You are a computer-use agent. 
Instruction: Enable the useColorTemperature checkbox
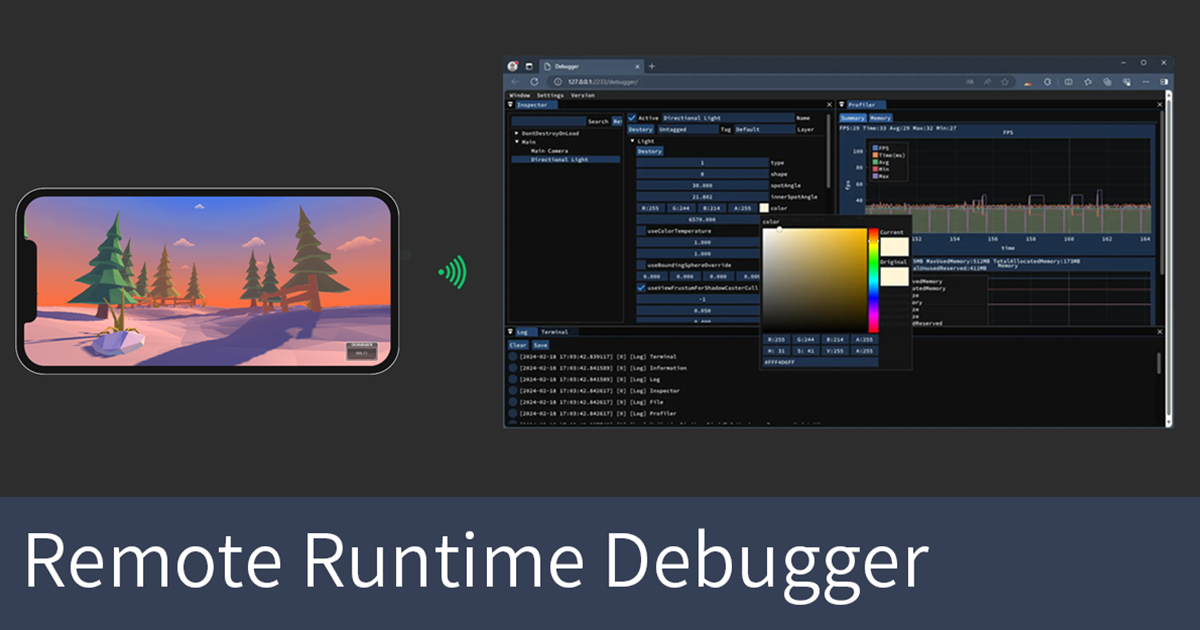coord(641,231)
